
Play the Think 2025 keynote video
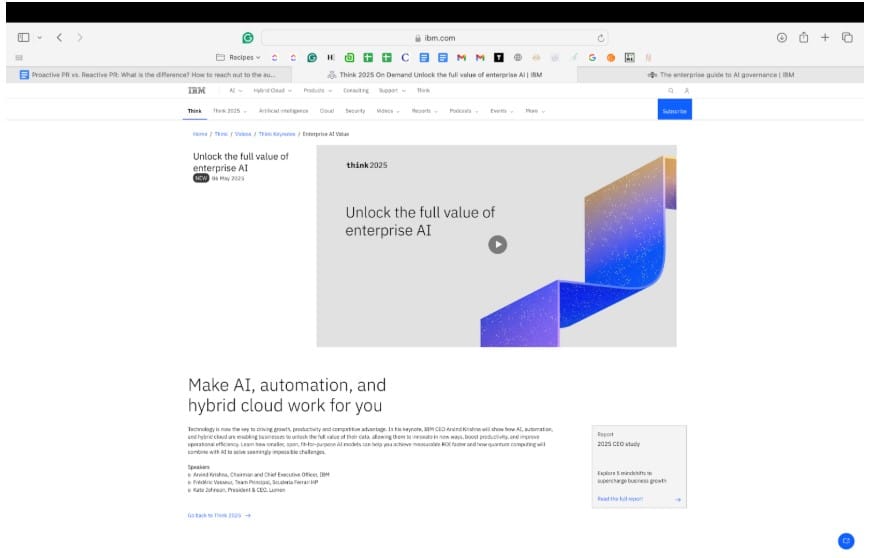tap(497, 244)
